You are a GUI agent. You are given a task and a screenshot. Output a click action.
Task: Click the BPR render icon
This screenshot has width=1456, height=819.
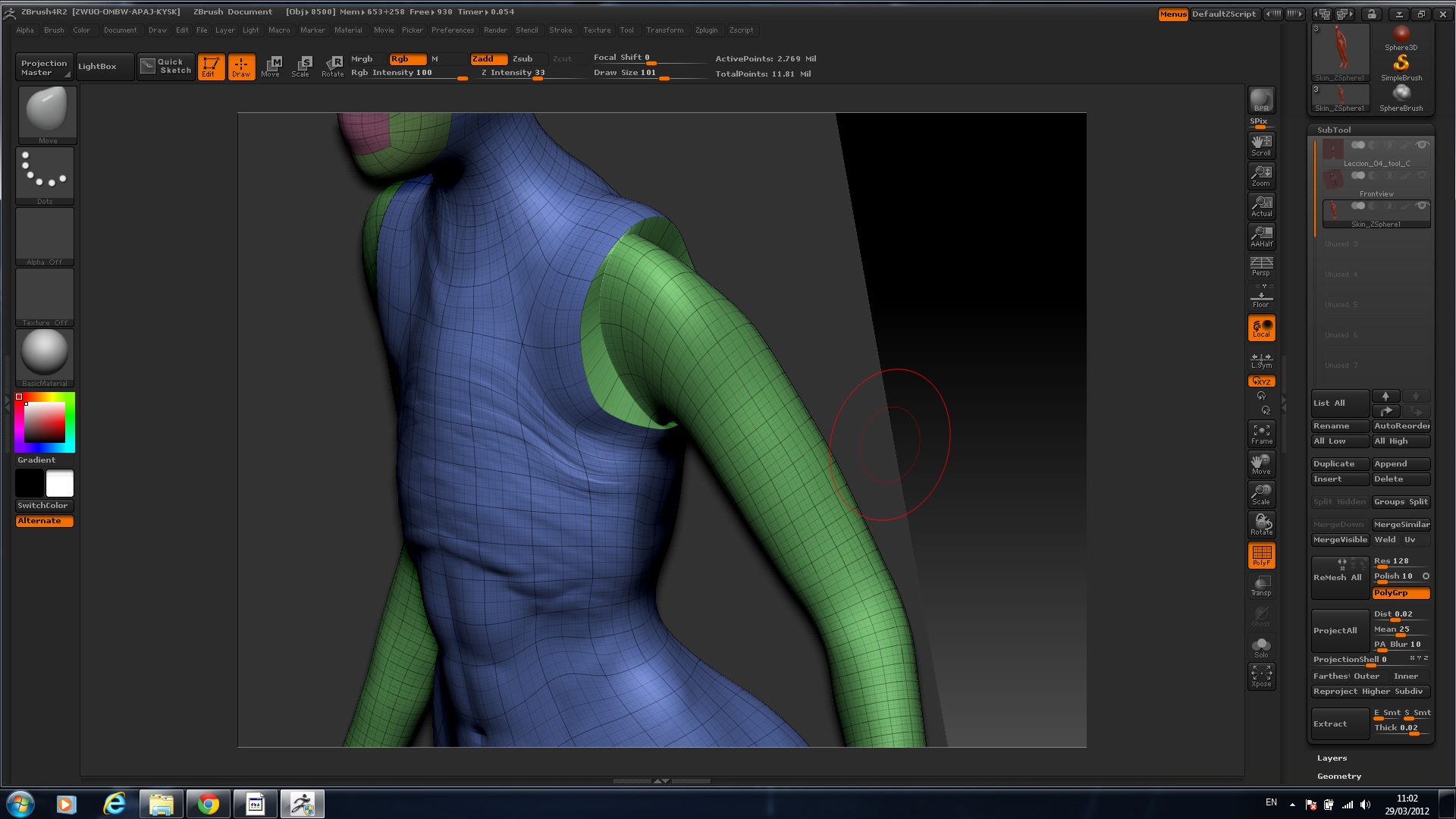pyautogui.click(x=1261, y=99)
